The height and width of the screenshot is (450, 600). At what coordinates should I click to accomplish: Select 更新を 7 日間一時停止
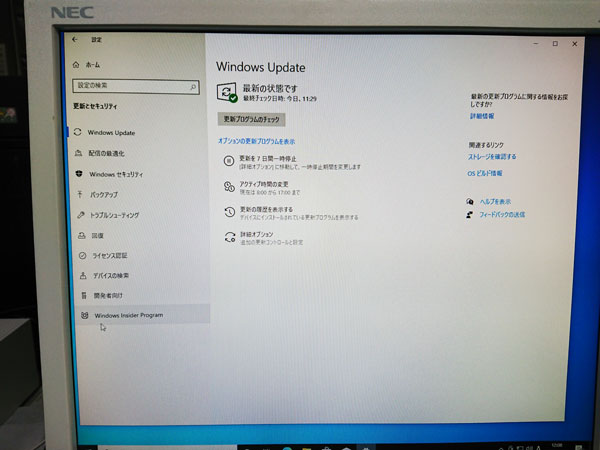pos(267,158)
